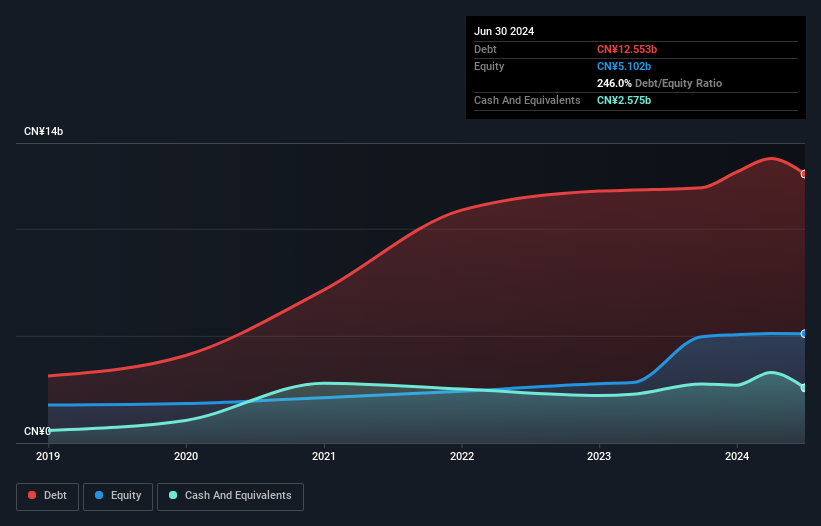Screen dimensions: 821x526
Task: Select the 2019 x-axis label
Action: coord(48,456)
